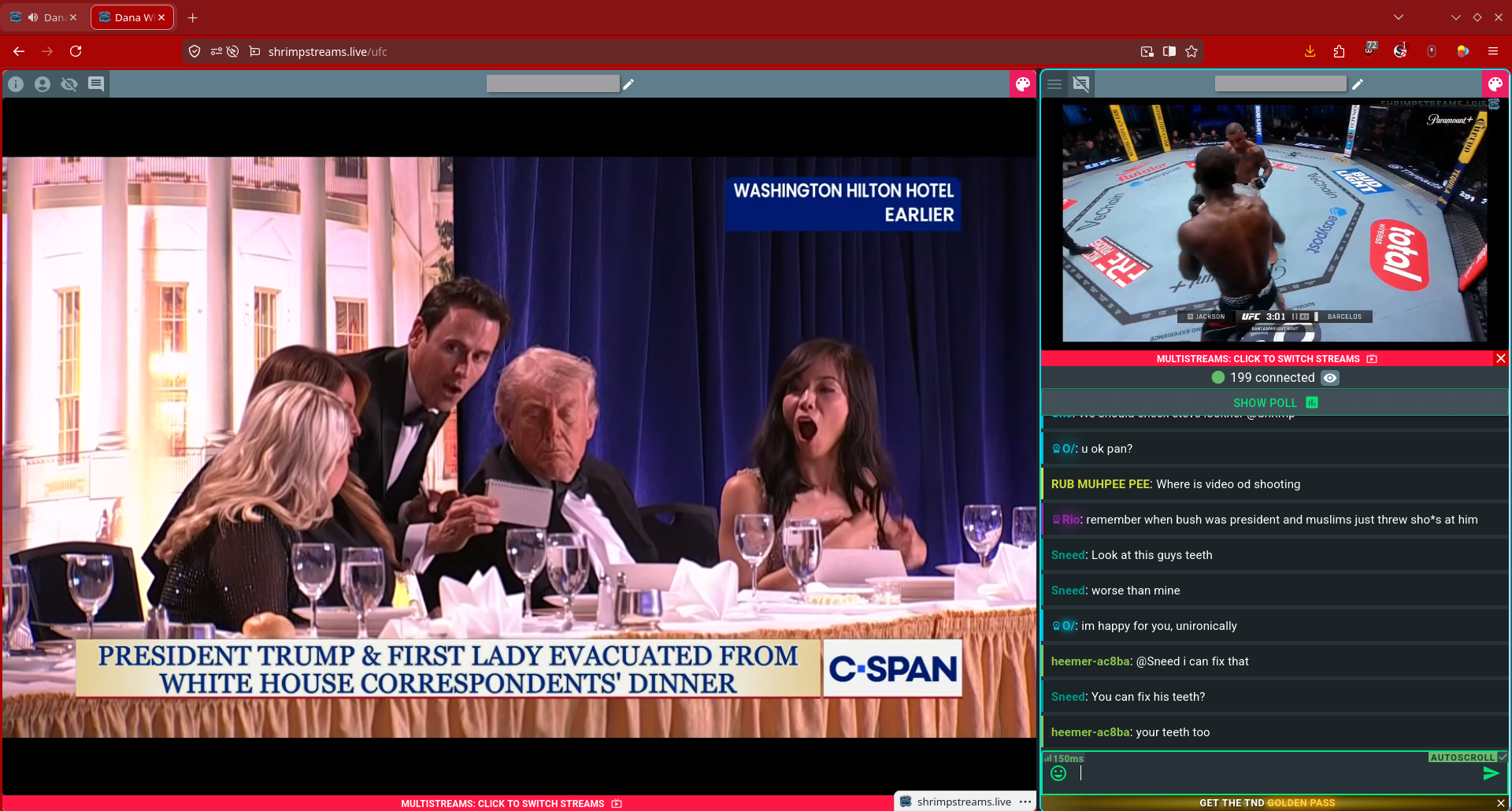
Task: Open the pink palette theme button in the left stream panel
Action: [x=1022, y=84]
